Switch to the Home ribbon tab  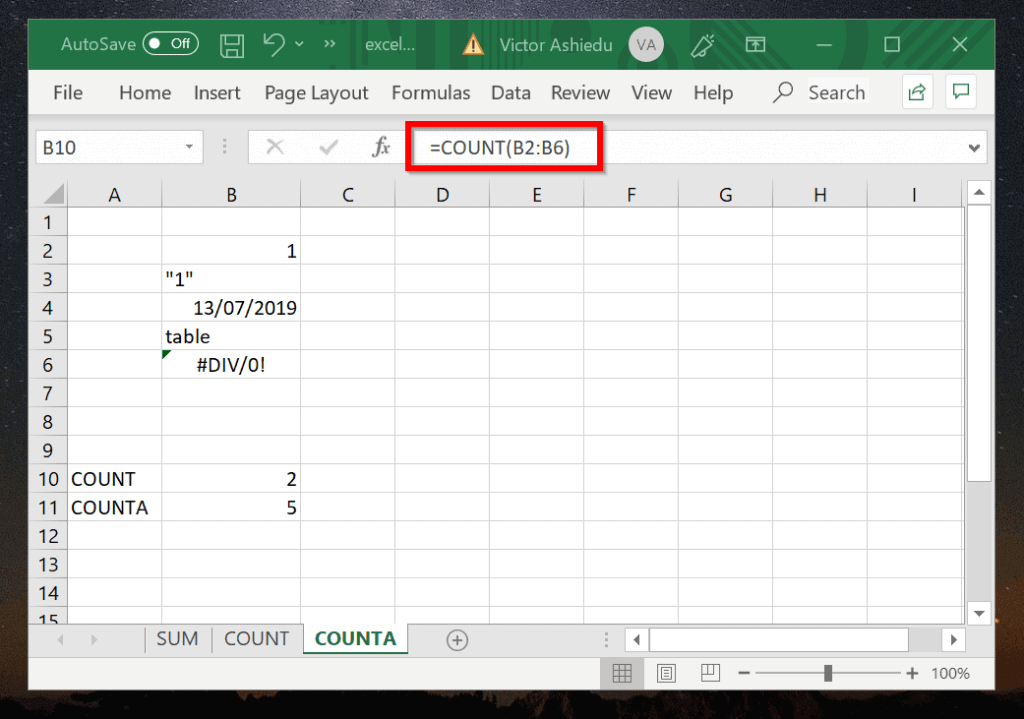click(x=145, y=93)
